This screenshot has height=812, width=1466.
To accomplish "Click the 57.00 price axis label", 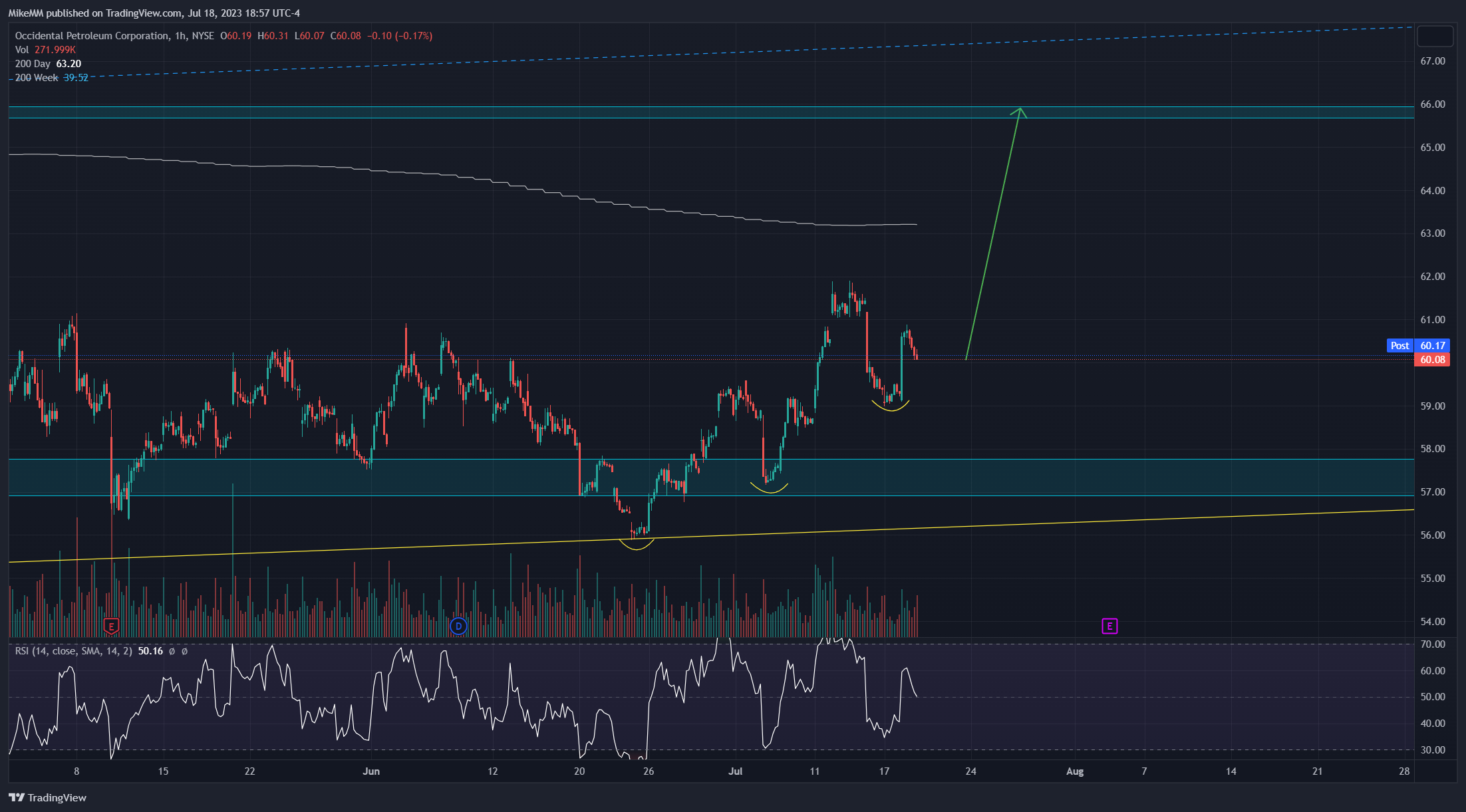I will click(1433, 492).
